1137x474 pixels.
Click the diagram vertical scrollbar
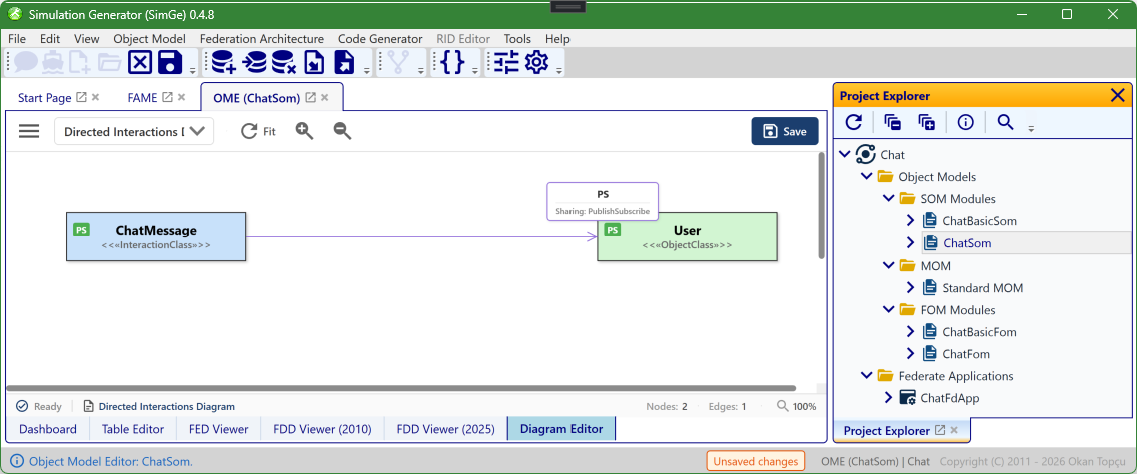821,205
